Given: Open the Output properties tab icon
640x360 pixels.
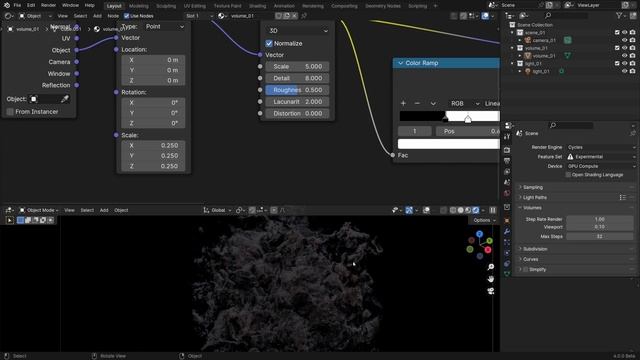Looking at the screenshot, I should [x=507, y=161].
